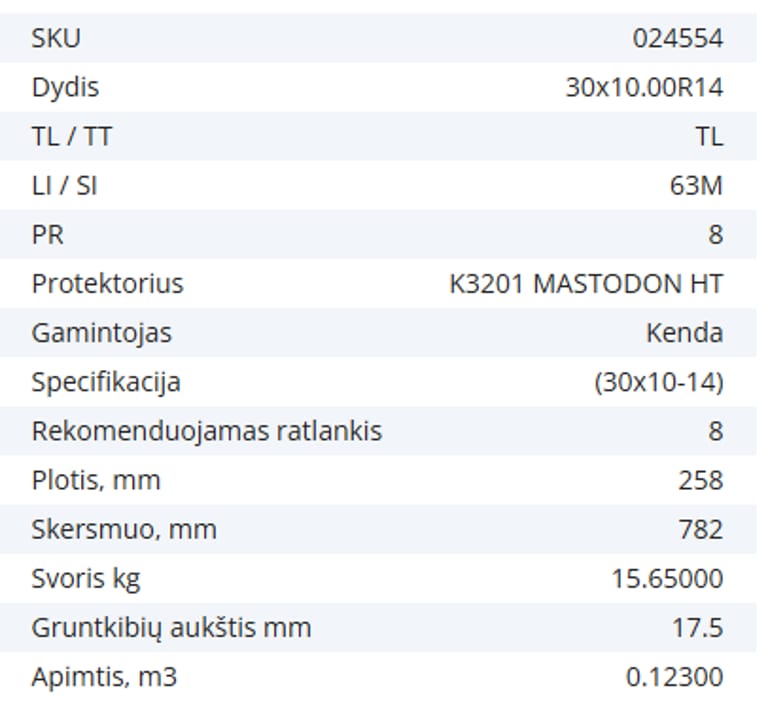Select the manufacturer value Kenda

684,333
